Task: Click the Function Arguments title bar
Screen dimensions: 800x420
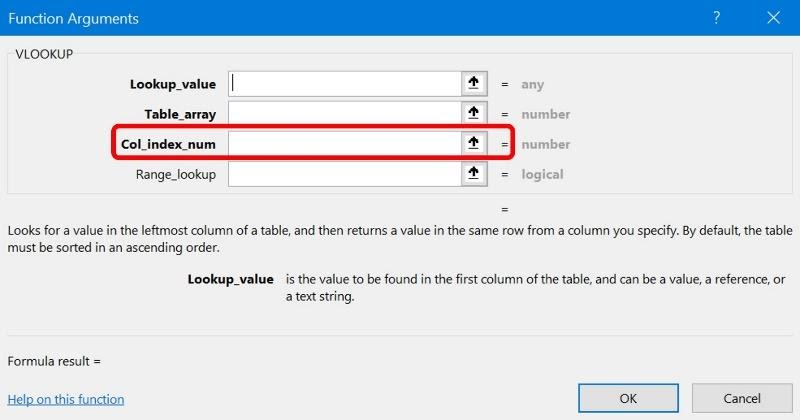Action: point(300,18)
